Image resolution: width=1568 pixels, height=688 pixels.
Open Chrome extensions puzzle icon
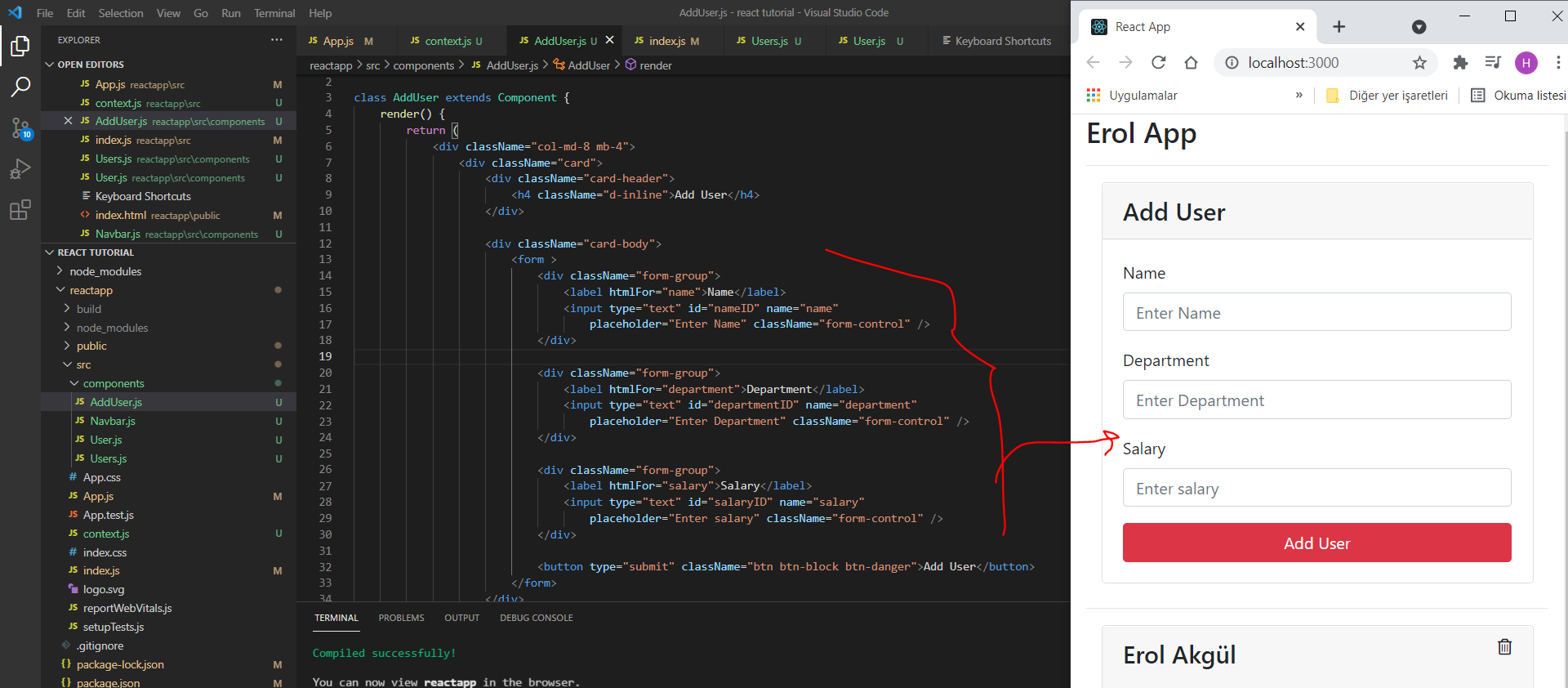point(1460,63)
